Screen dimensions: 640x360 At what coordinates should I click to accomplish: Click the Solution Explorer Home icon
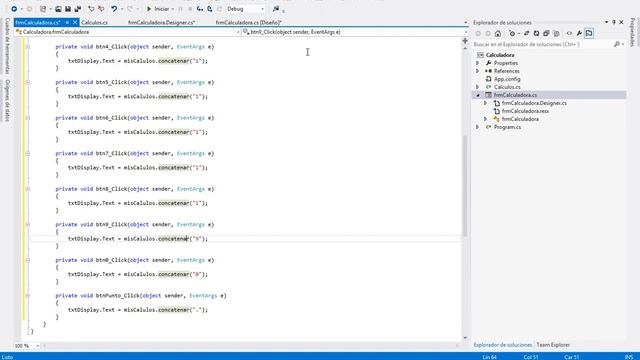coord(498,33)
